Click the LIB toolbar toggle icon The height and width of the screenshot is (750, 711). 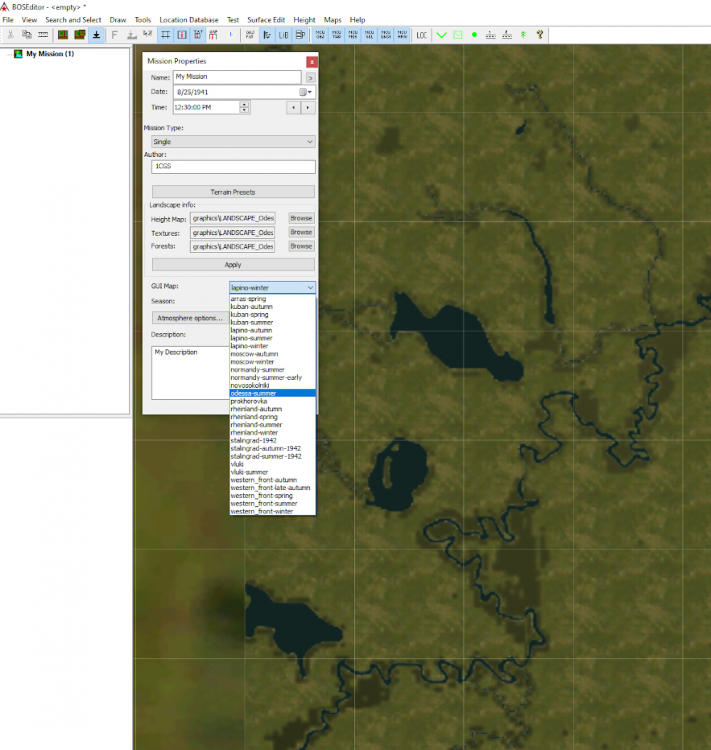pos(284,35)
